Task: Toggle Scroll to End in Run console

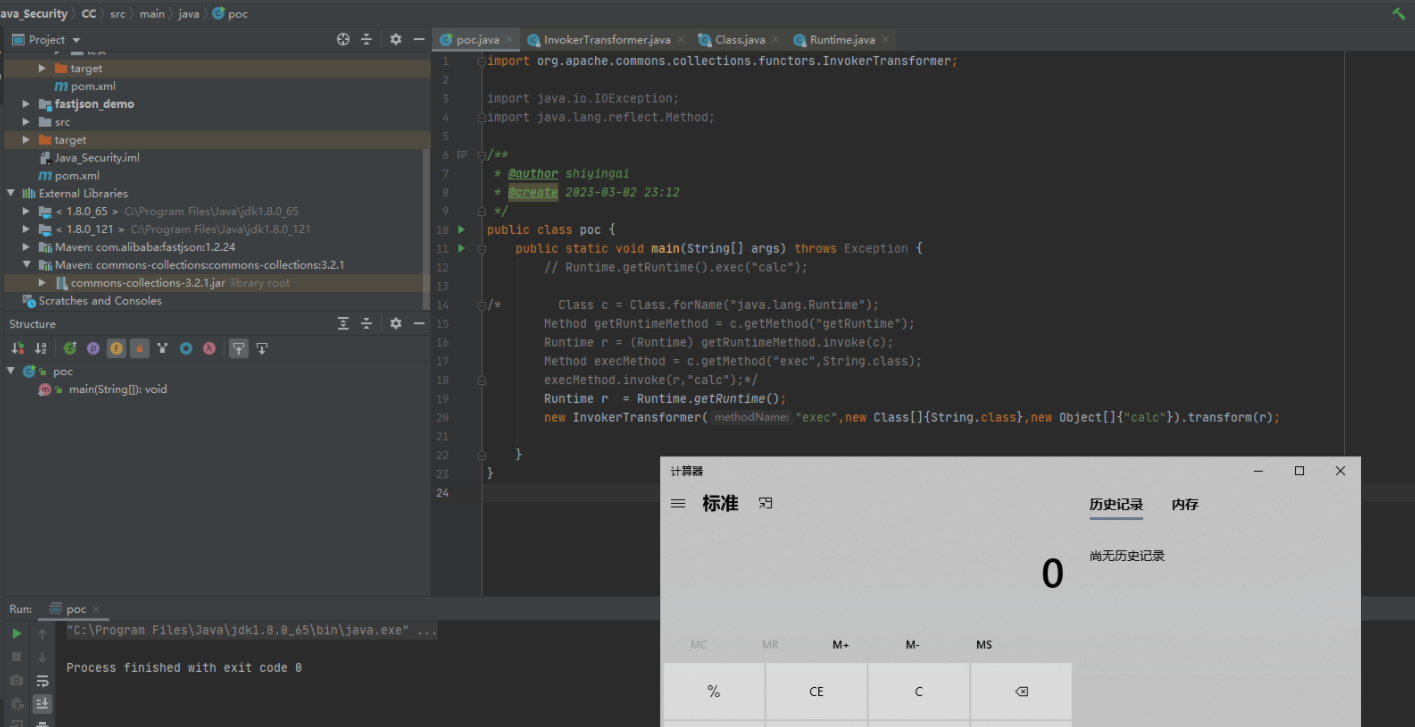Action: pos(42,704)
